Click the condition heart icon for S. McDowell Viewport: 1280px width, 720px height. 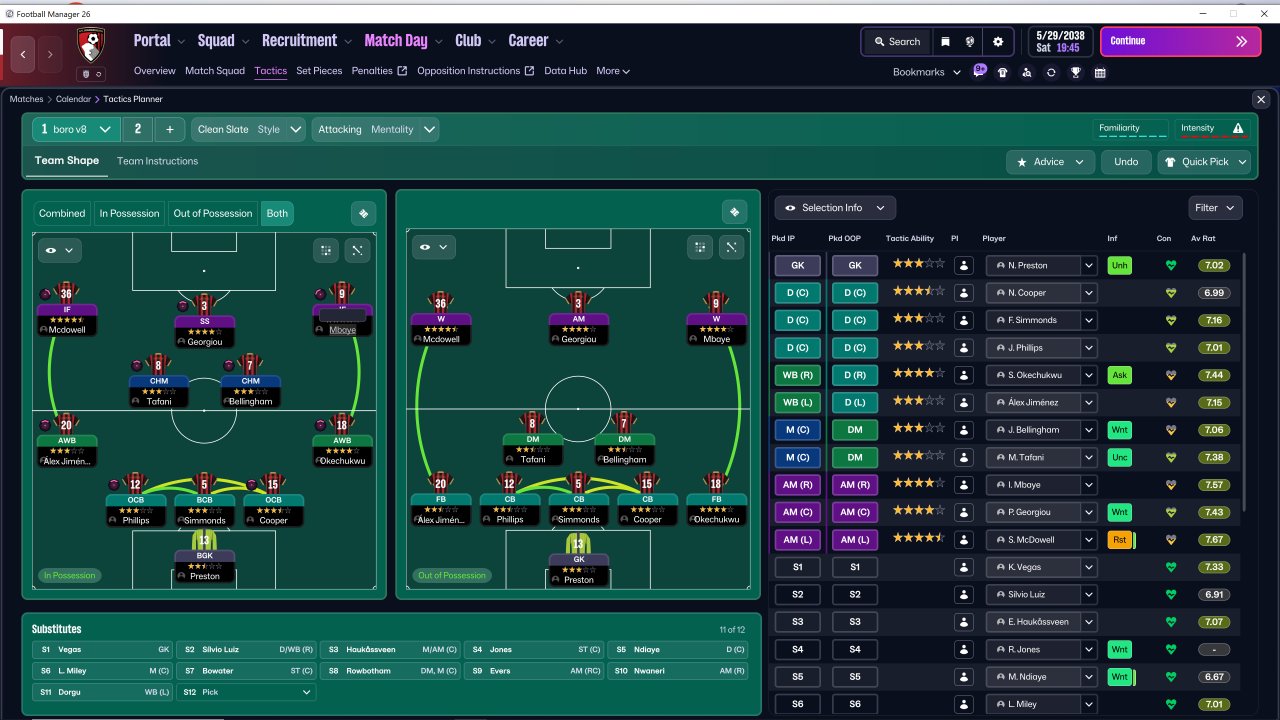(x=1171, y=540)
